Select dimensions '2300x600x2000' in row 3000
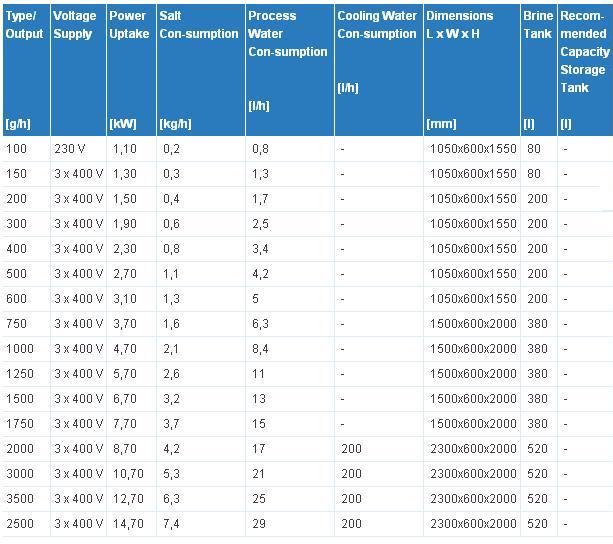The height and width of the screenshot is (544, 613). pyautogui.click(x=473, y=474)
